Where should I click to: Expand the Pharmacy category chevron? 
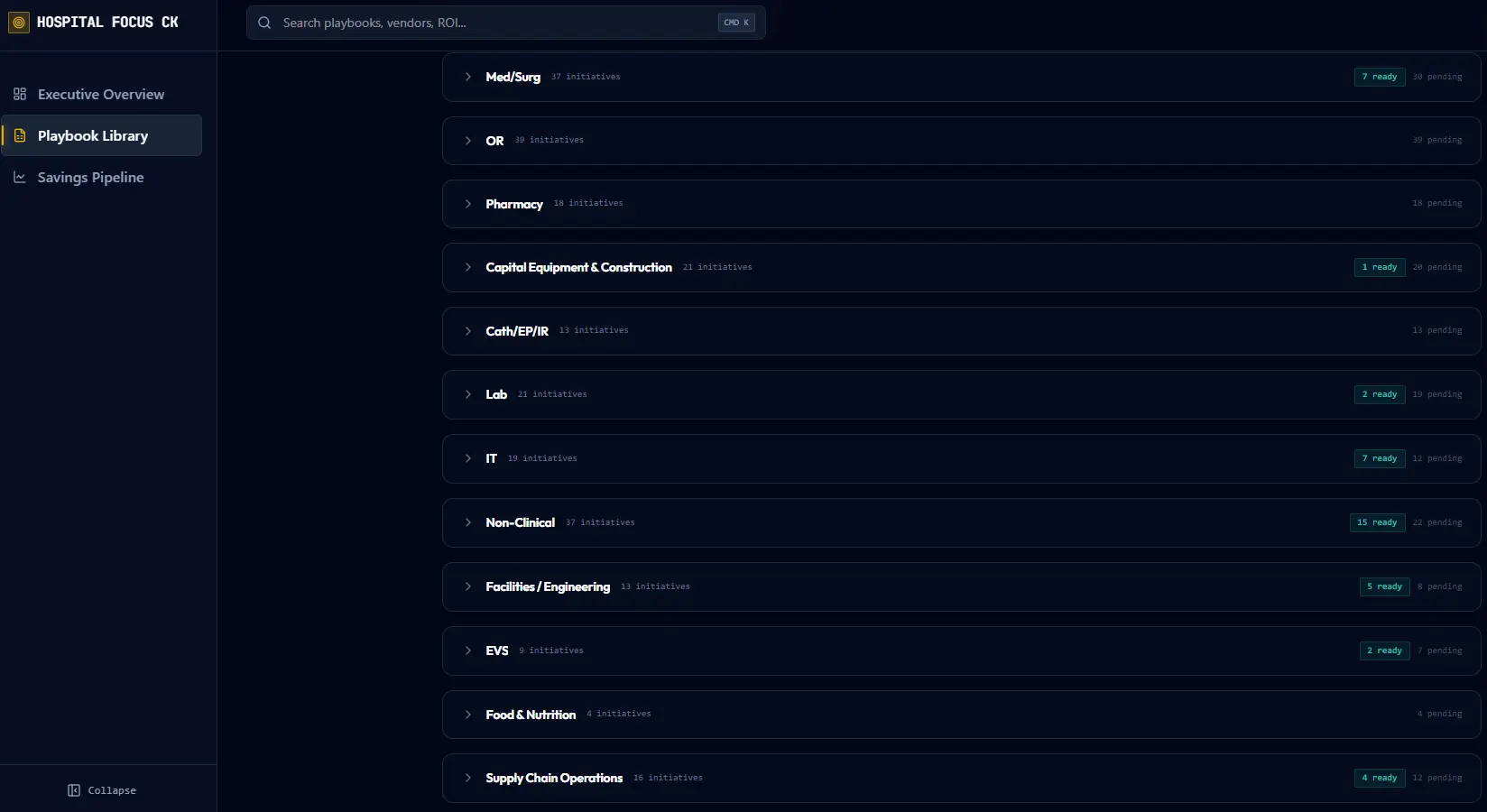point(467,204)
